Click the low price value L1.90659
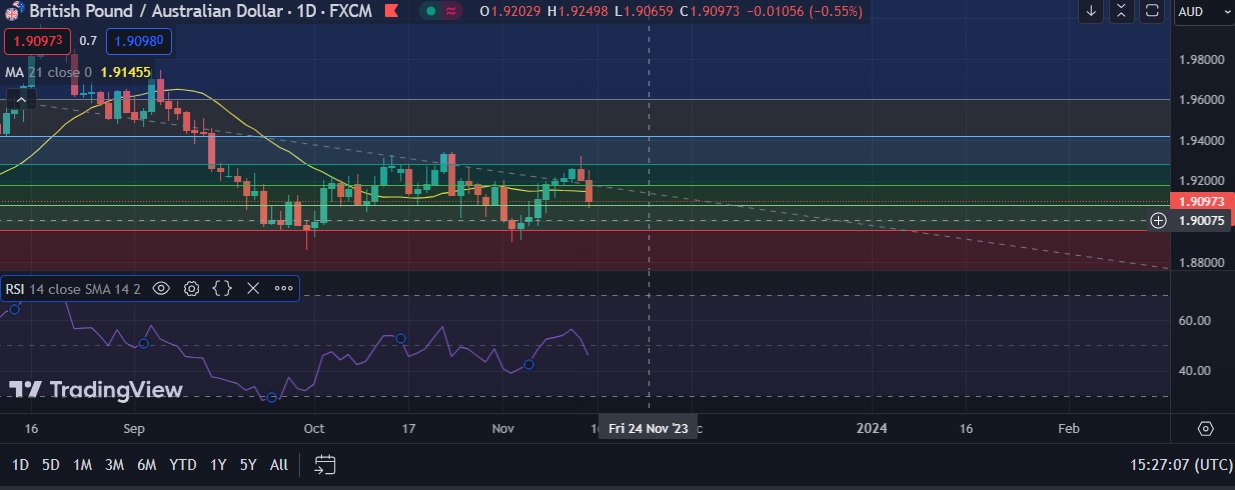 pyautogui.click(x=643, y=11)
